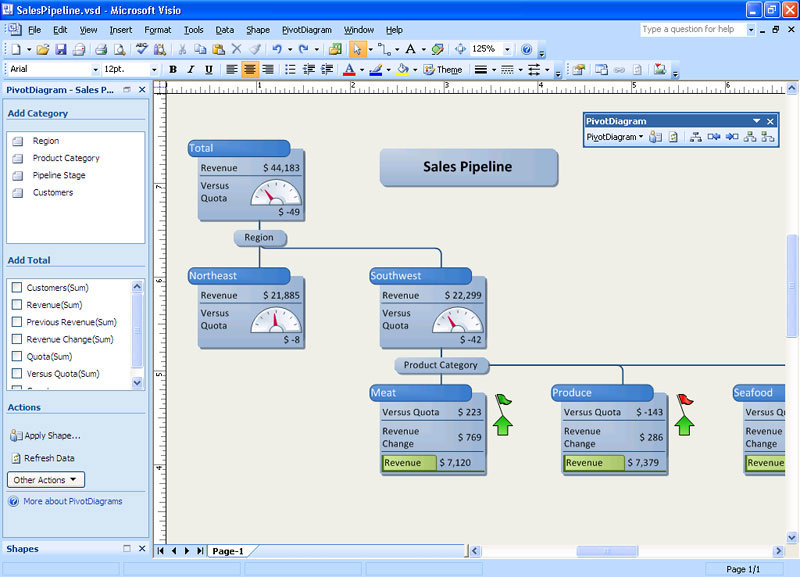Click the Microsoft Visio Help icon
This screenshot has width=800, height=577.
[526, 49]
